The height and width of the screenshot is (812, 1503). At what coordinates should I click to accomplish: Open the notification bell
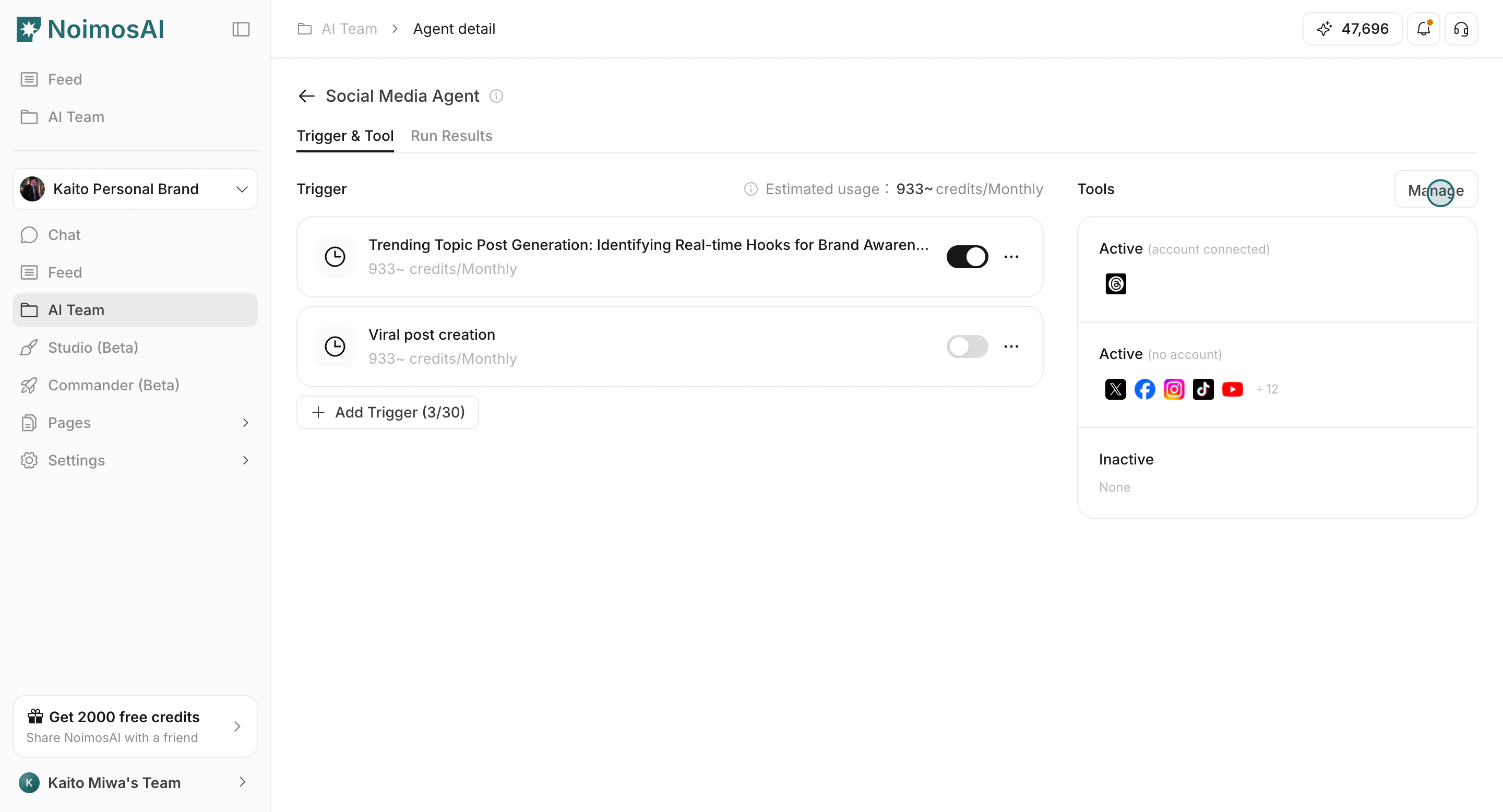pyautogui.click(x=1424, y=29)
